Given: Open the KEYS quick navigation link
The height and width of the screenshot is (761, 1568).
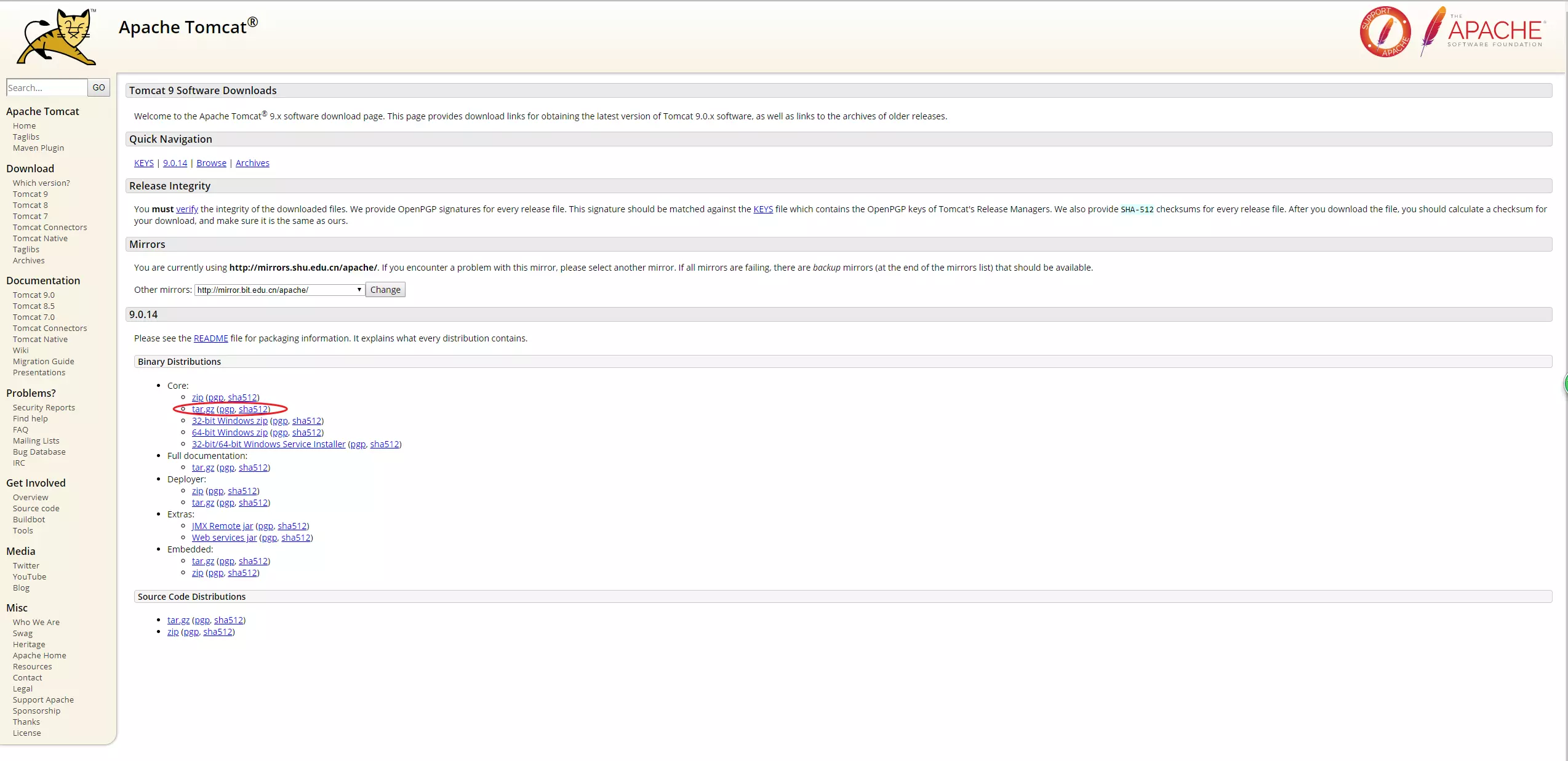Looking at the screenshot, I should (144, 163).
